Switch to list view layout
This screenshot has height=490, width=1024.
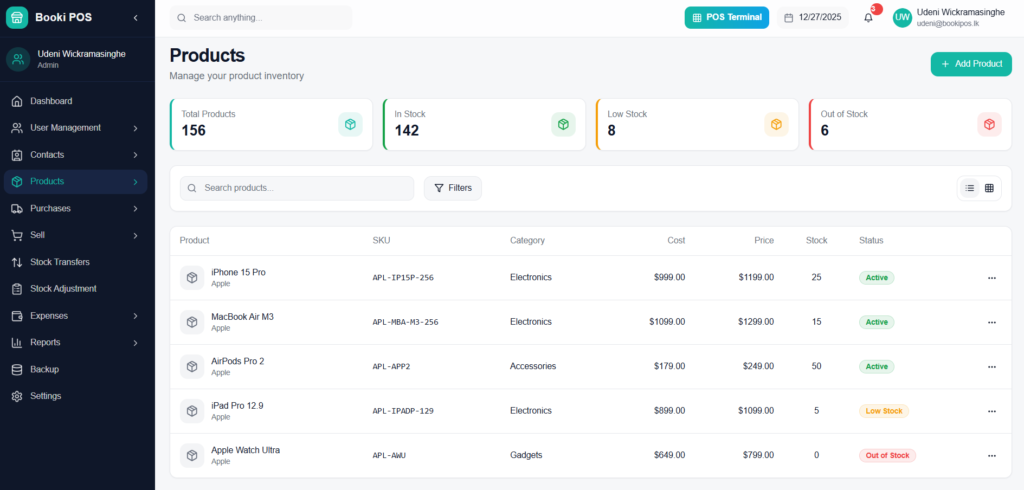969,188
